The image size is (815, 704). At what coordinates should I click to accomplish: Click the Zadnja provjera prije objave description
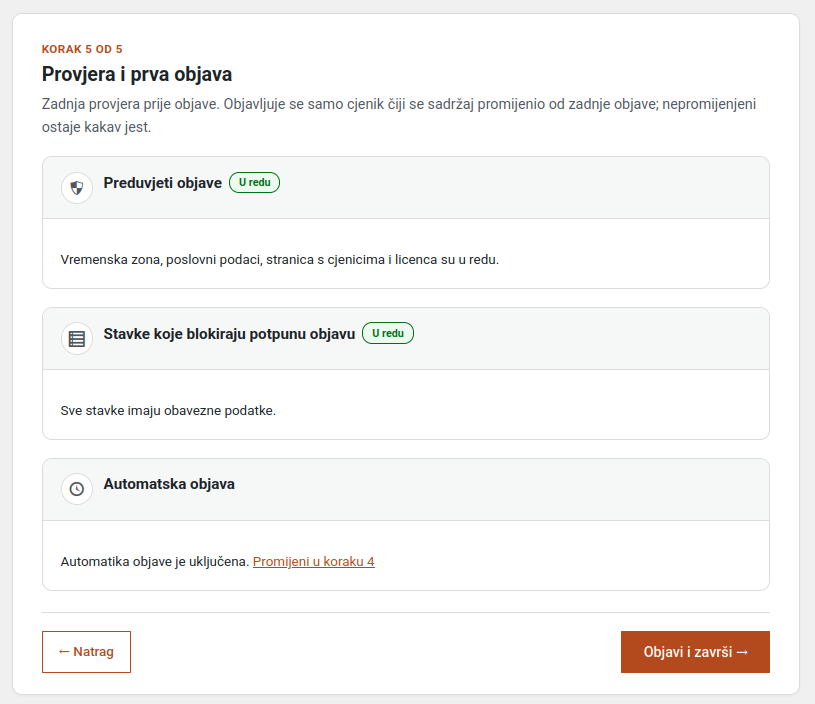(399, 115)
